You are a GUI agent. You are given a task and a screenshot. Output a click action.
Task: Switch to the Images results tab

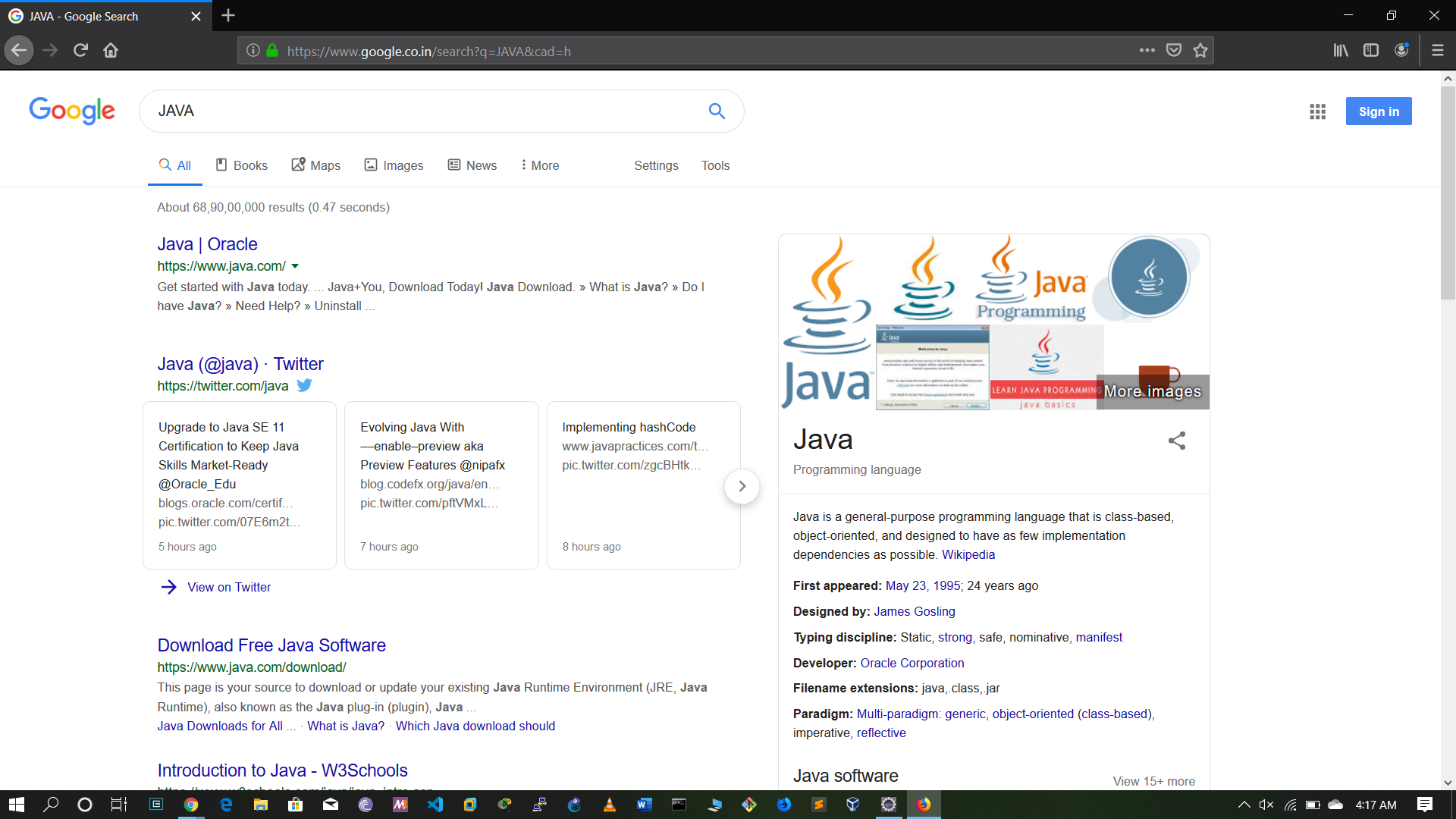click(394, 165)
